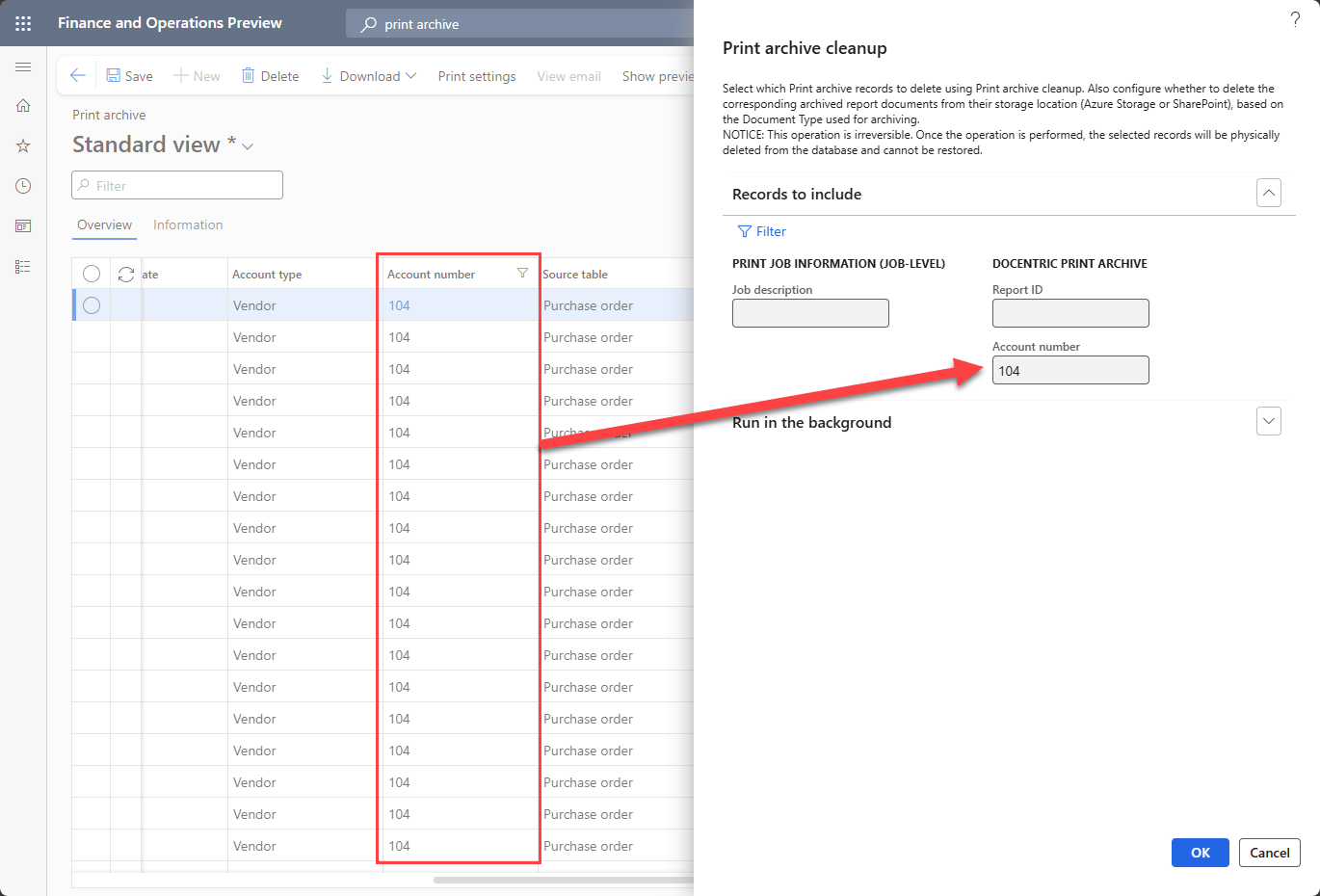1320x896 pixels.
Task: Select the first row's radio circle
Action: [92, 305]
